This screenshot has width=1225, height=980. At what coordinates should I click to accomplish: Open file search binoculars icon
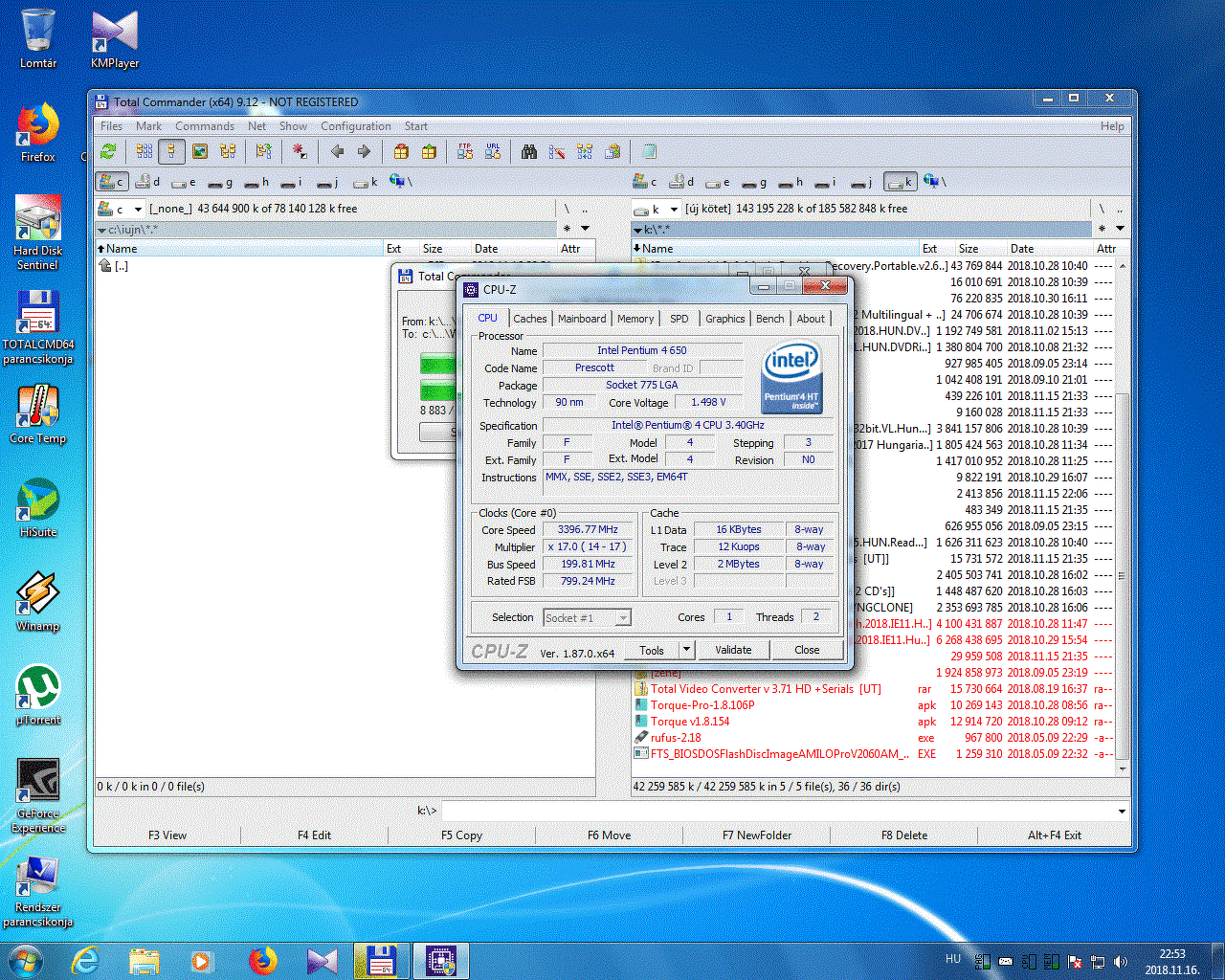[x=529, y=151]
